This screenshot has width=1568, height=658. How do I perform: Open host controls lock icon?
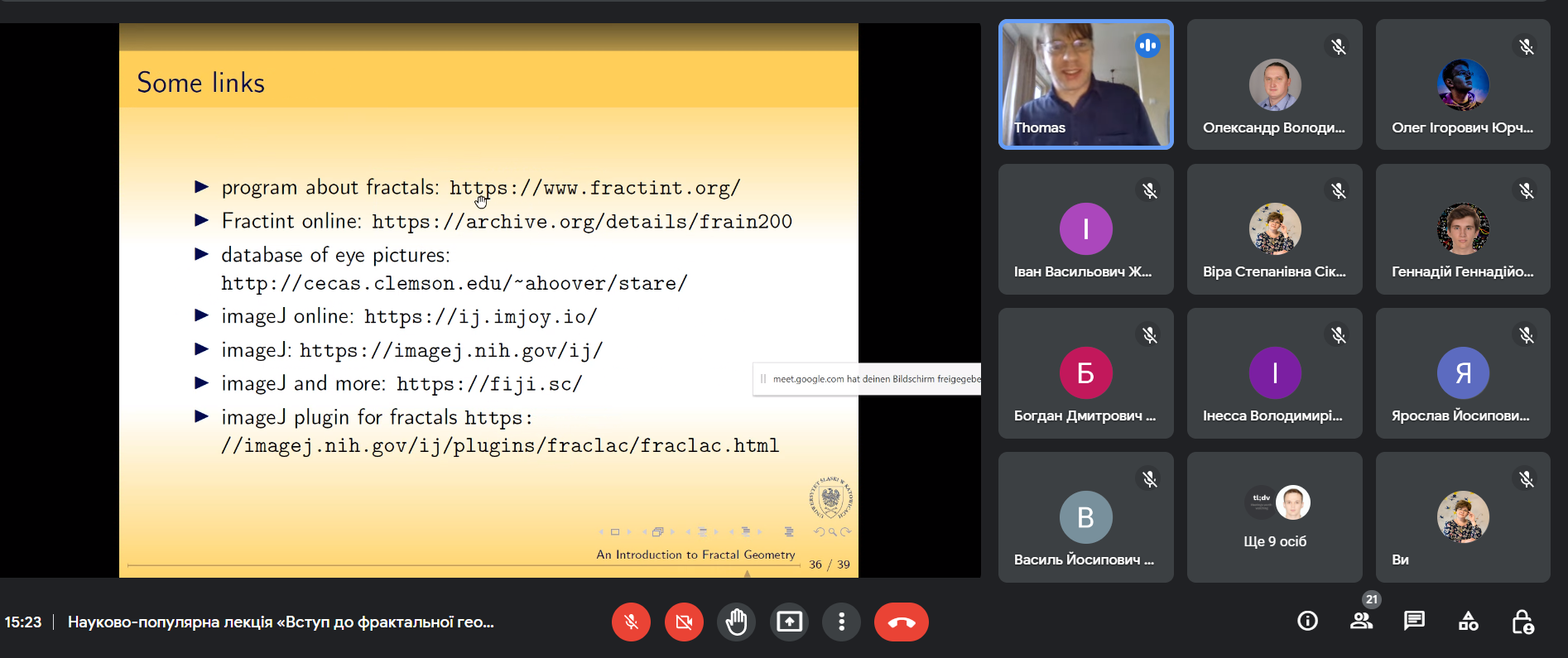tap(1522, 621)
